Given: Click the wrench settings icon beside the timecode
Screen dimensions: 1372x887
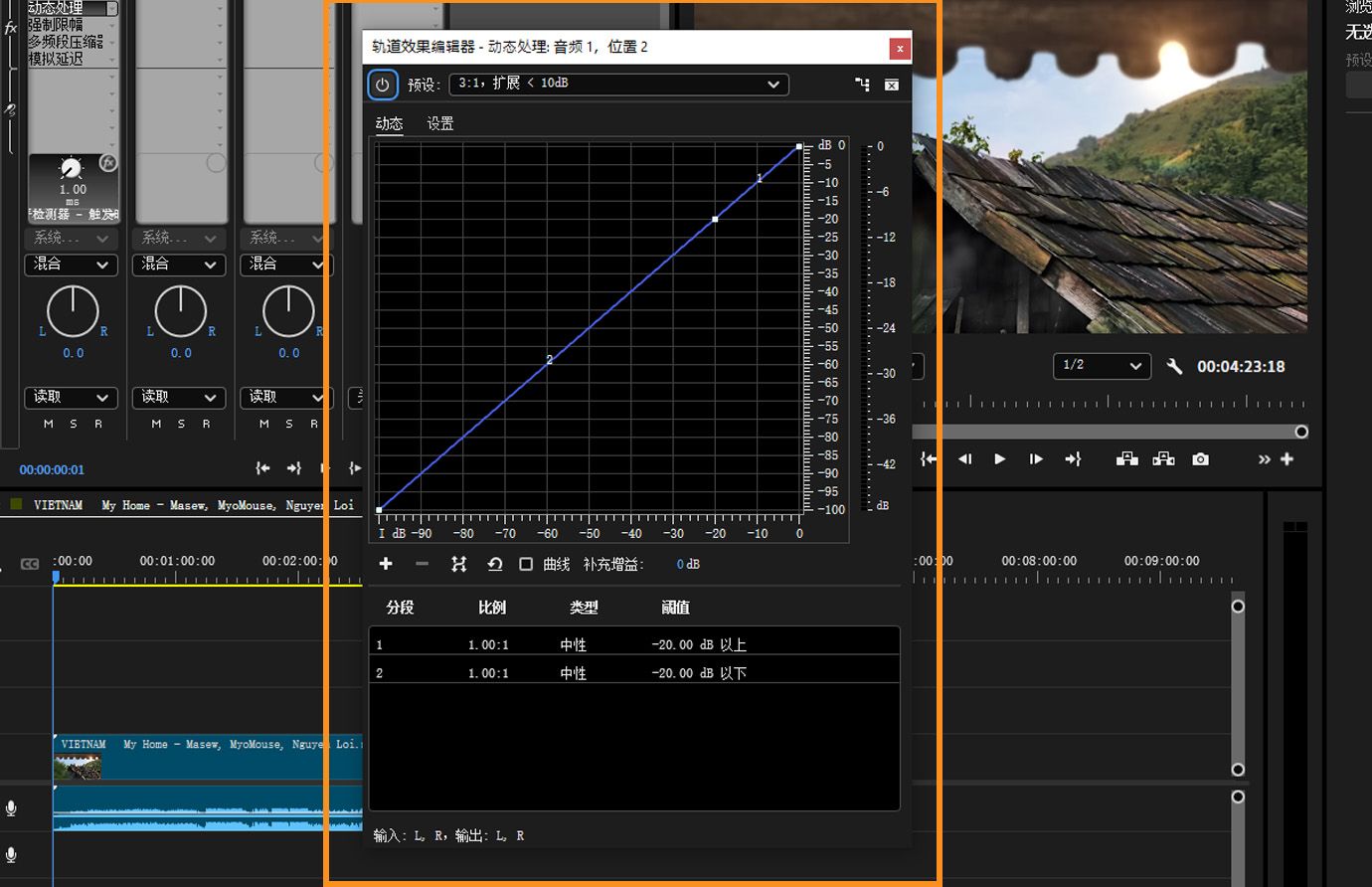Looking at the screenshot, I should [1174, 366].
